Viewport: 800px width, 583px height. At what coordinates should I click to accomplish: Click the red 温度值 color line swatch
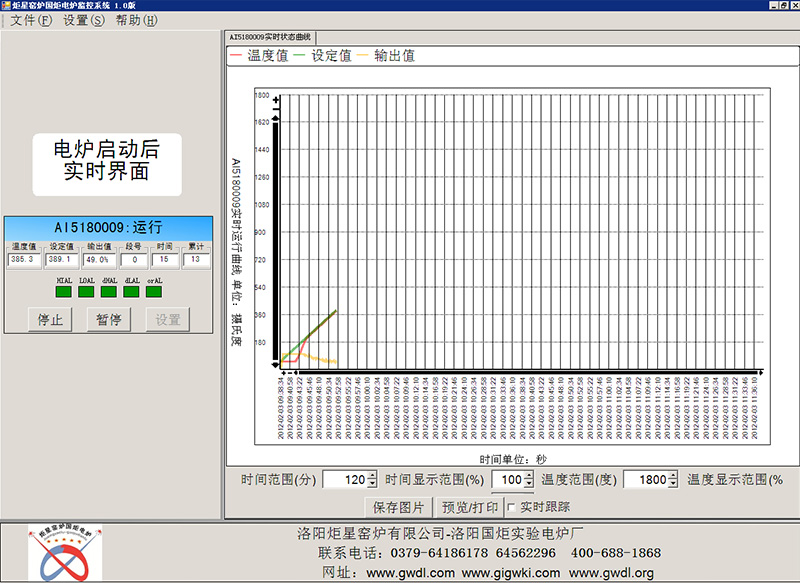[x=237, y=57]
